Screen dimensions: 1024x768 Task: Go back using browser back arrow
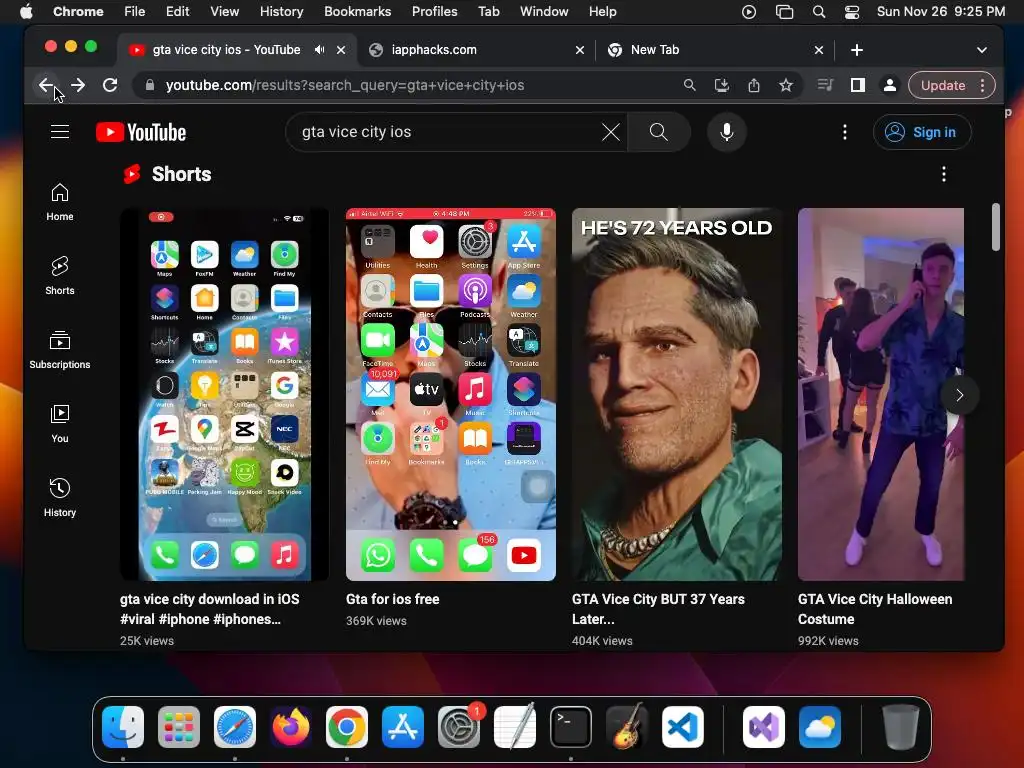tap(45, 85)
